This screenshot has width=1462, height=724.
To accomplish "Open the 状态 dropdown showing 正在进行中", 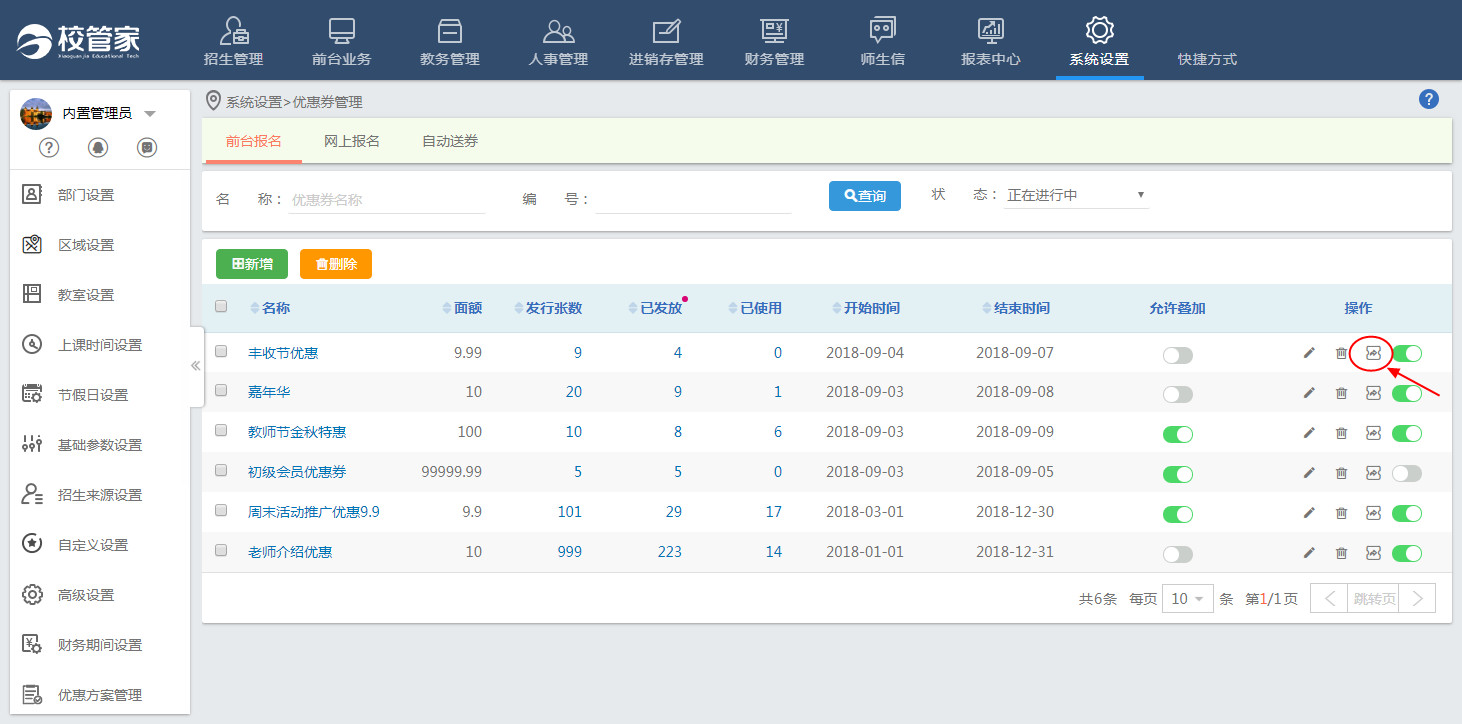I will [x=1076, y=195].
